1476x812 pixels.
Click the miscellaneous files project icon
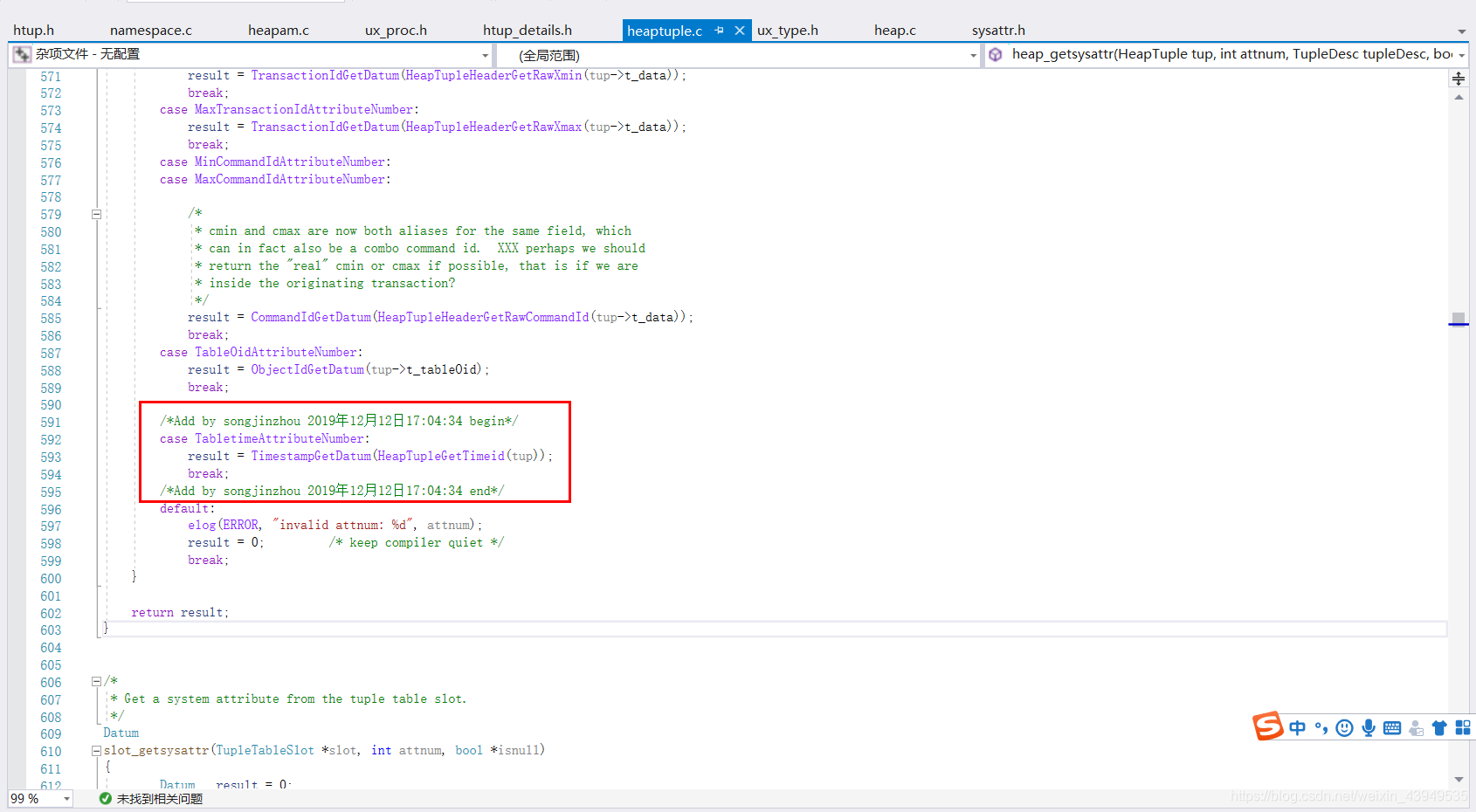click(x=22, y=54)
